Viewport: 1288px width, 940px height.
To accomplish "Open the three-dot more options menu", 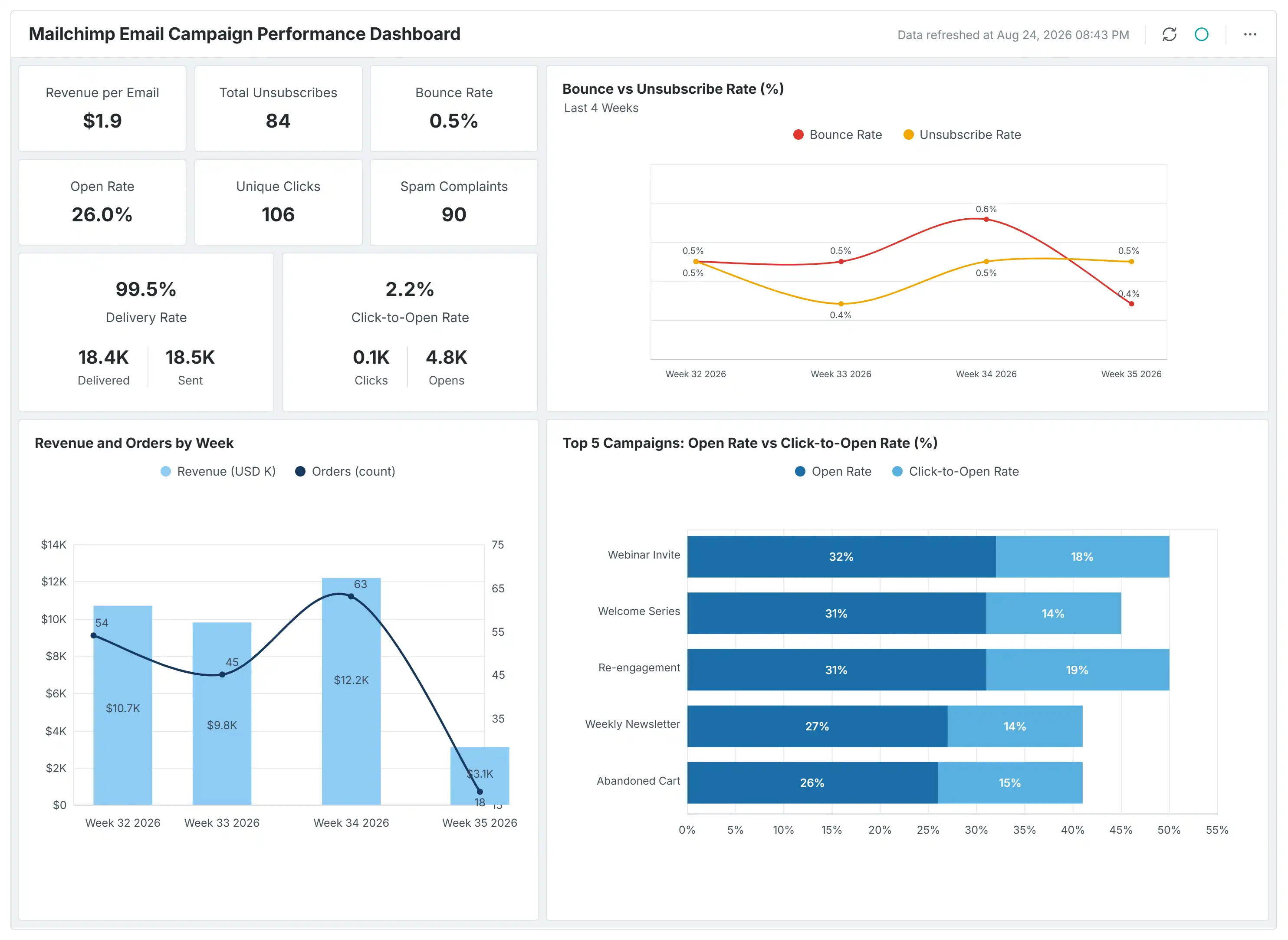I will pos(1250,35).
